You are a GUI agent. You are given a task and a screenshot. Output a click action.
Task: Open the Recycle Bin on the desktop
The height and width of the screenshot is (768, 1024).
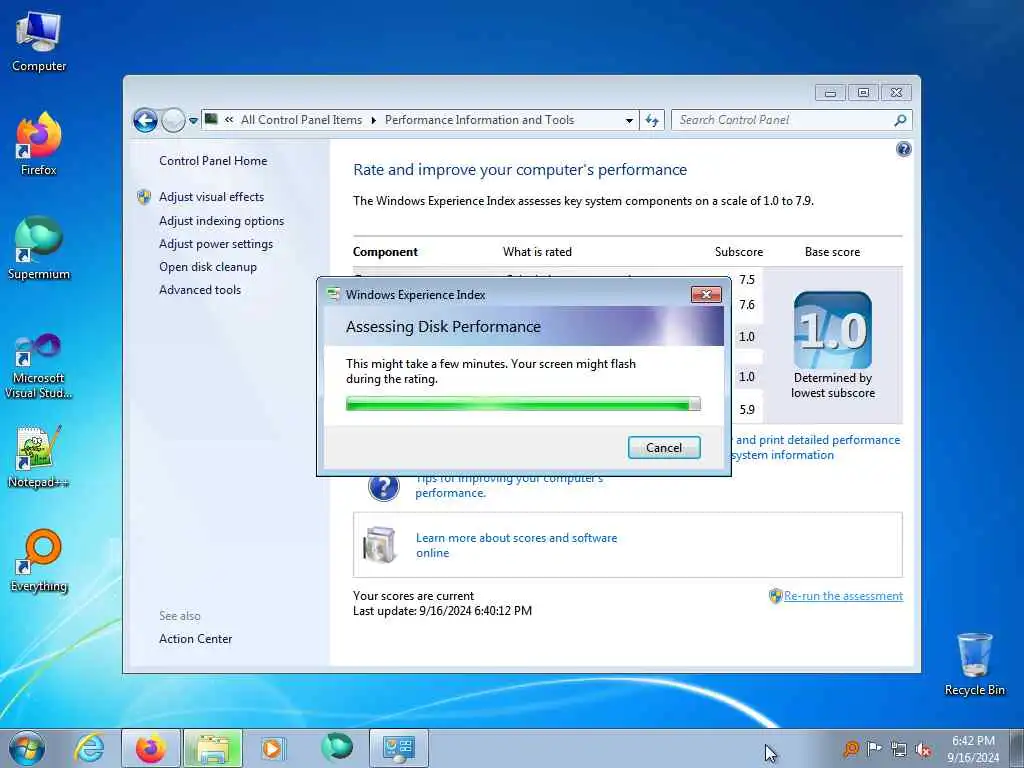(x=974, y=664)
